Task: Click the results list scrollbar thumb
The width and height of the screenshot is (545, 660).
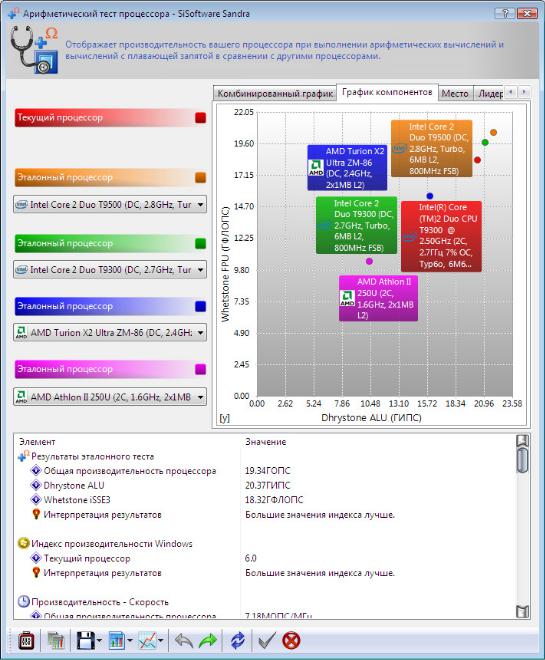Action: [522, 460]
